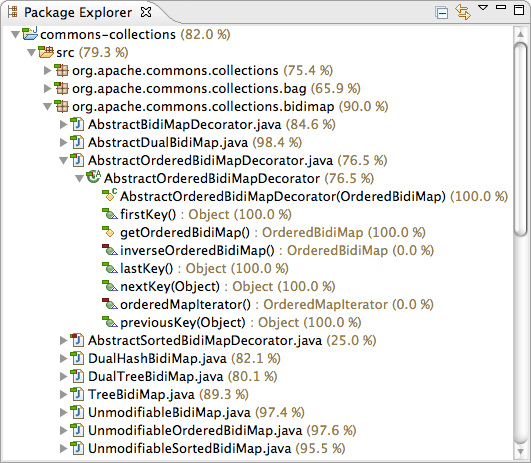Collapse the src folder node
Image resolution: width=531 pixels, height=463 pixels.
[31, 52]
